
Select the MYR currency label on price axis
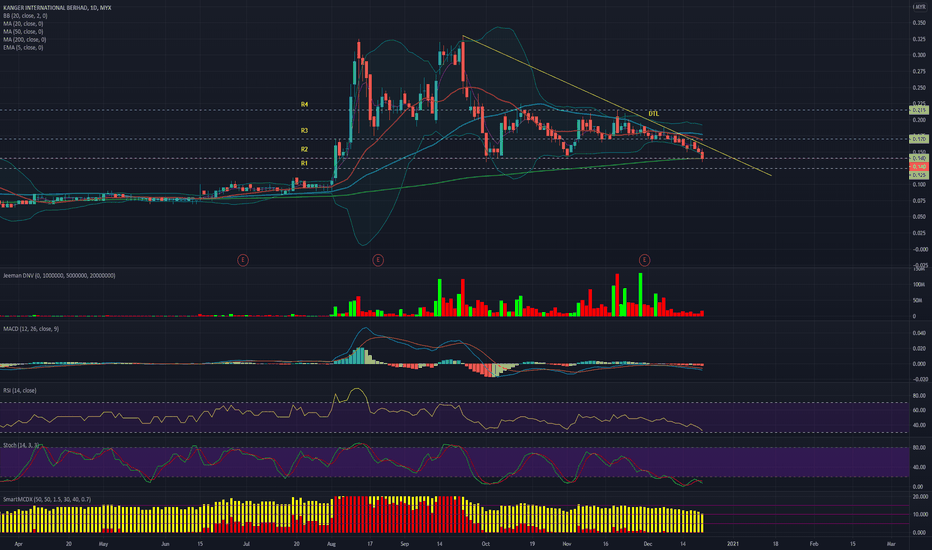(x=920, y=7)
